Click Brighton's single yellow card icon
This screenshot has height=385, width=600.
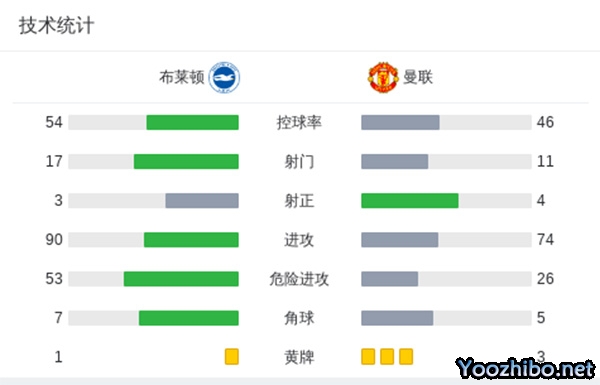232,356
